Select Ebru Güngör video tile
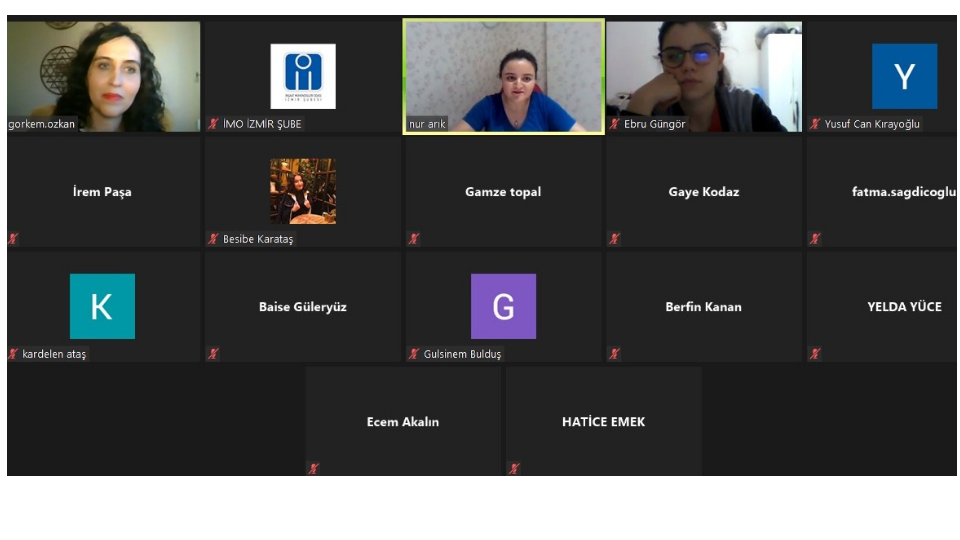 coord(703,77)
